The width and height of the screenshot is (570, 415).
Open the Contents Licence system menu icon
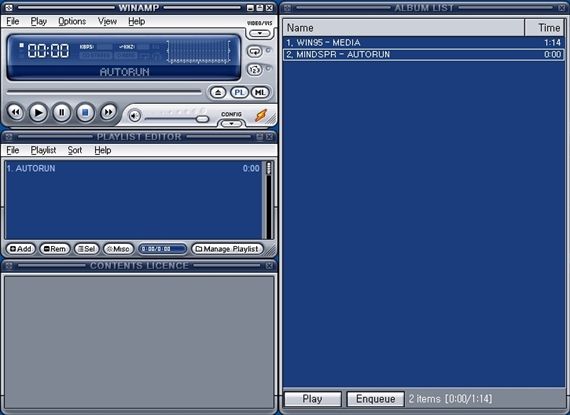[9, 266]
